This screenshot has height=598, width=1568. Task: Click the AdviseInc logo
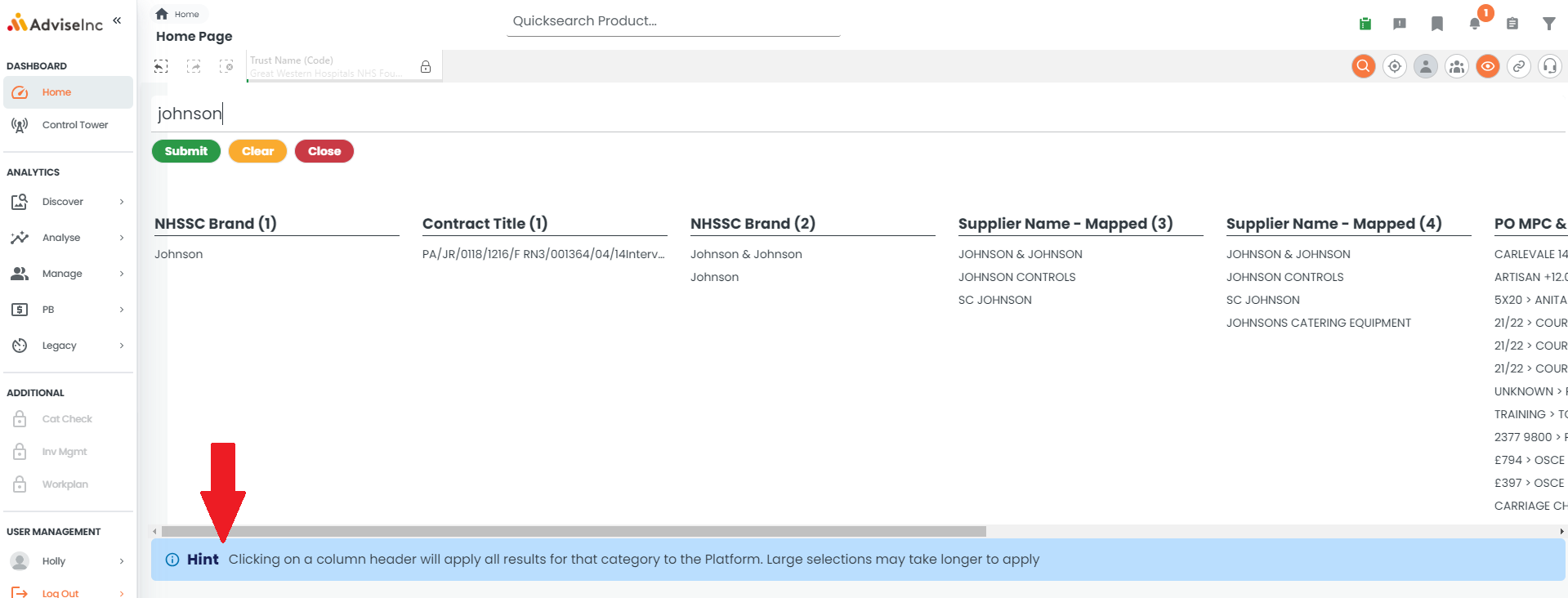[55, 24]
